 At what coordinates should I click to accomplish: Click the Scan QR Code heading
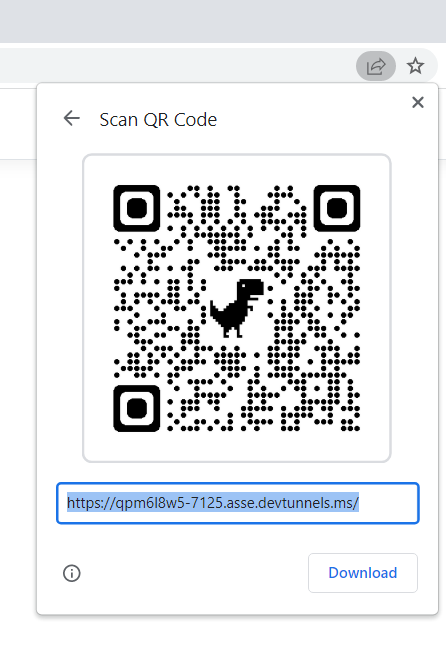pos(158,120)
